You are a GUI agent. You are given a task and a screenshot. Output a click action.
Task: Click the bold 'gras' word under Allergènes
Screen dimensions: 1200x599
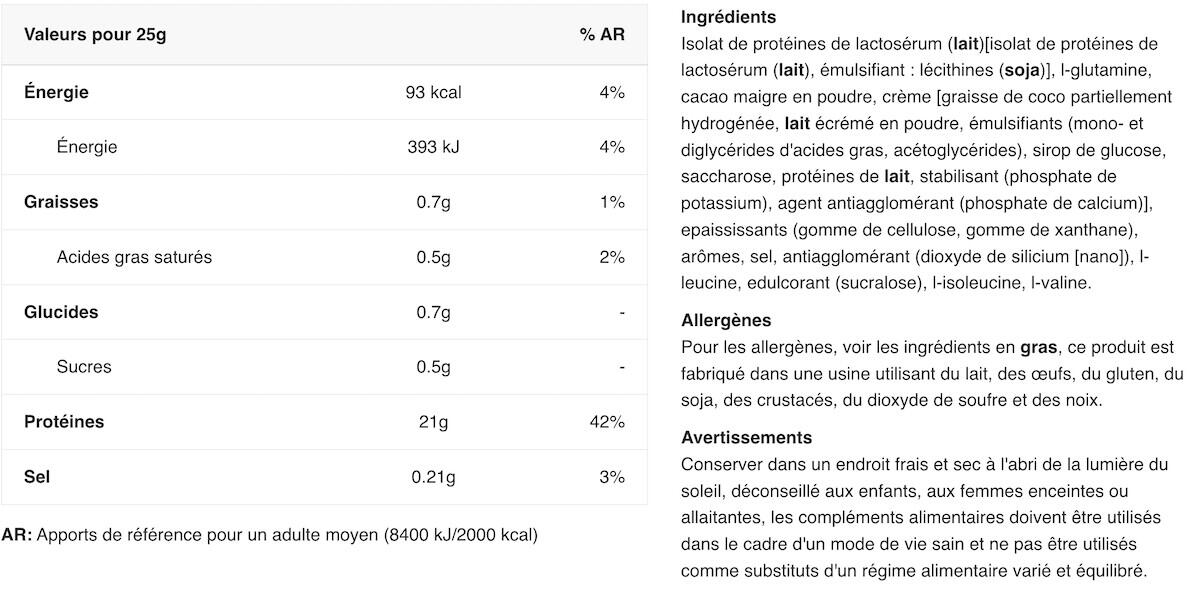[x=1039, y=348]
